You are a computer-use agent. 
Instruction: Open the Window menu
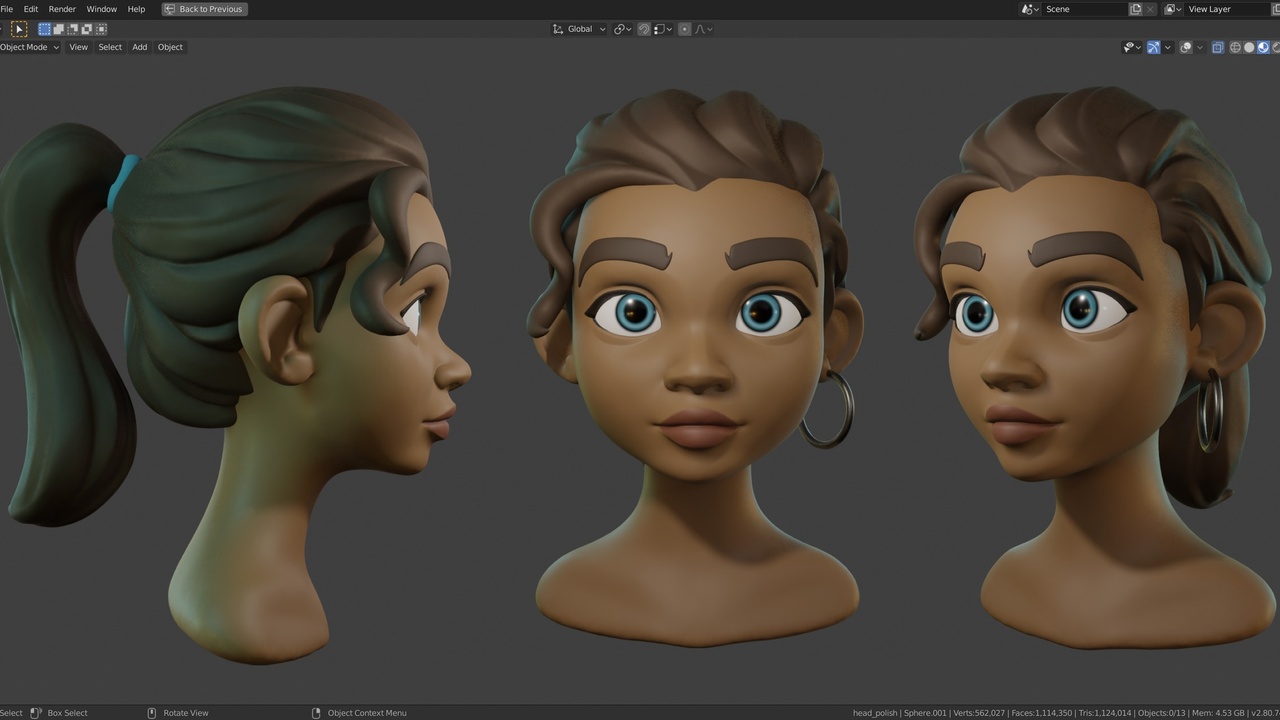point(102,9)
